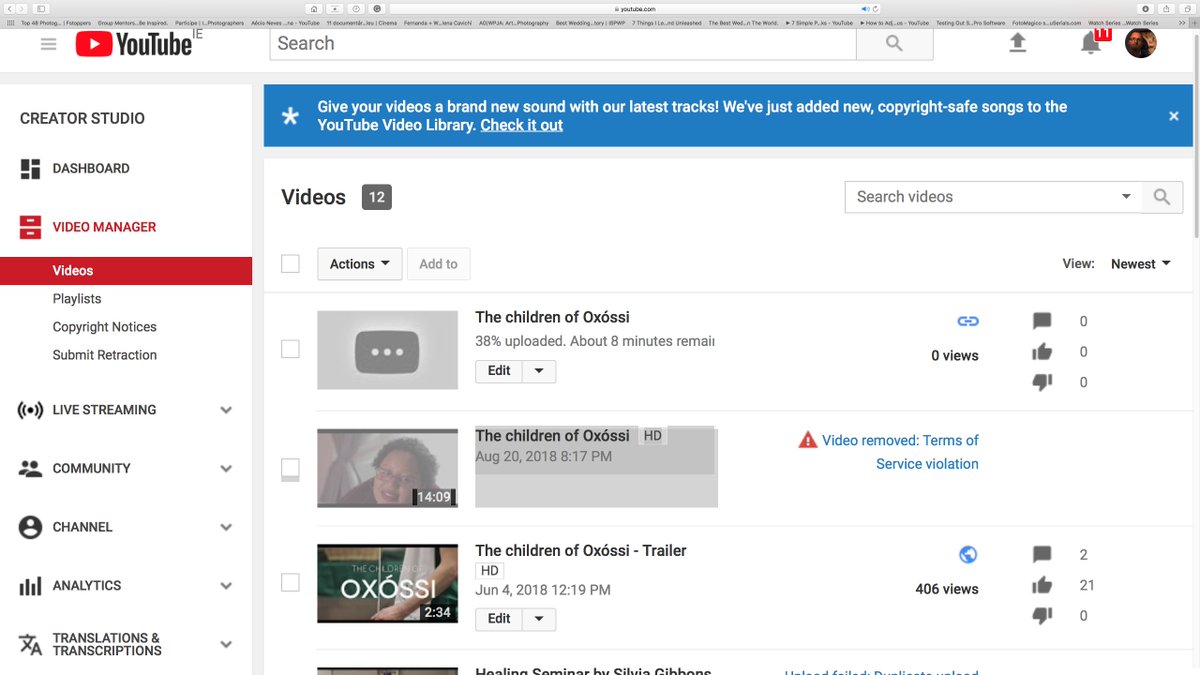Click the 'Check it out' banner link
The height and width of the screenshot is (675, 1200).
(x=521, y=125)
